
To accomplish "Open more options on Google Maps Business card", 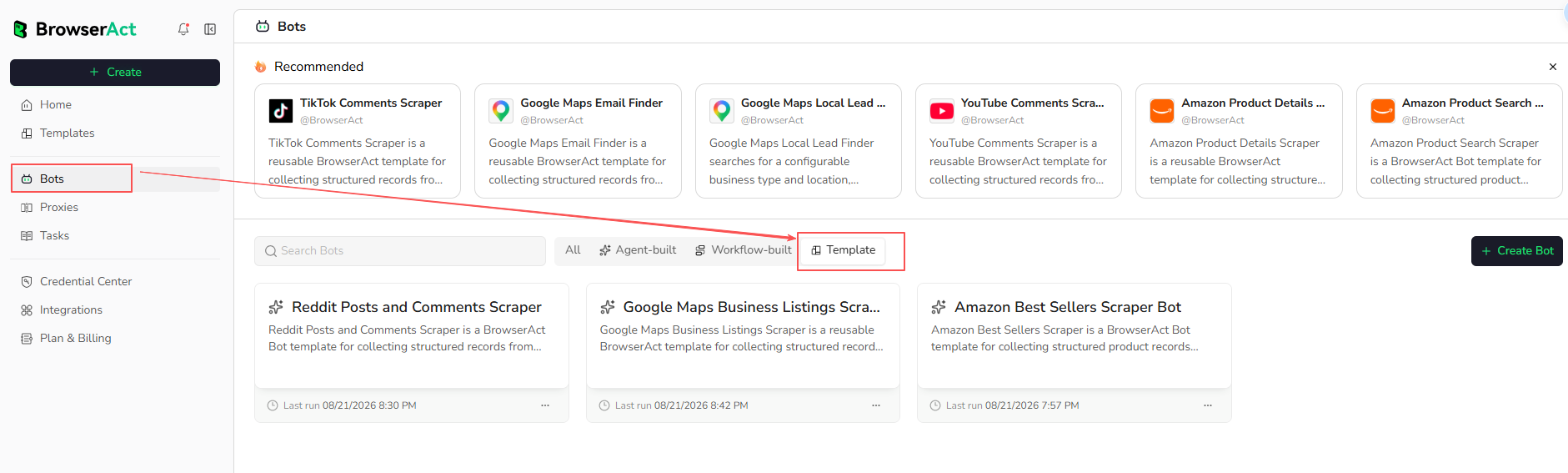I will coord(876,405).
